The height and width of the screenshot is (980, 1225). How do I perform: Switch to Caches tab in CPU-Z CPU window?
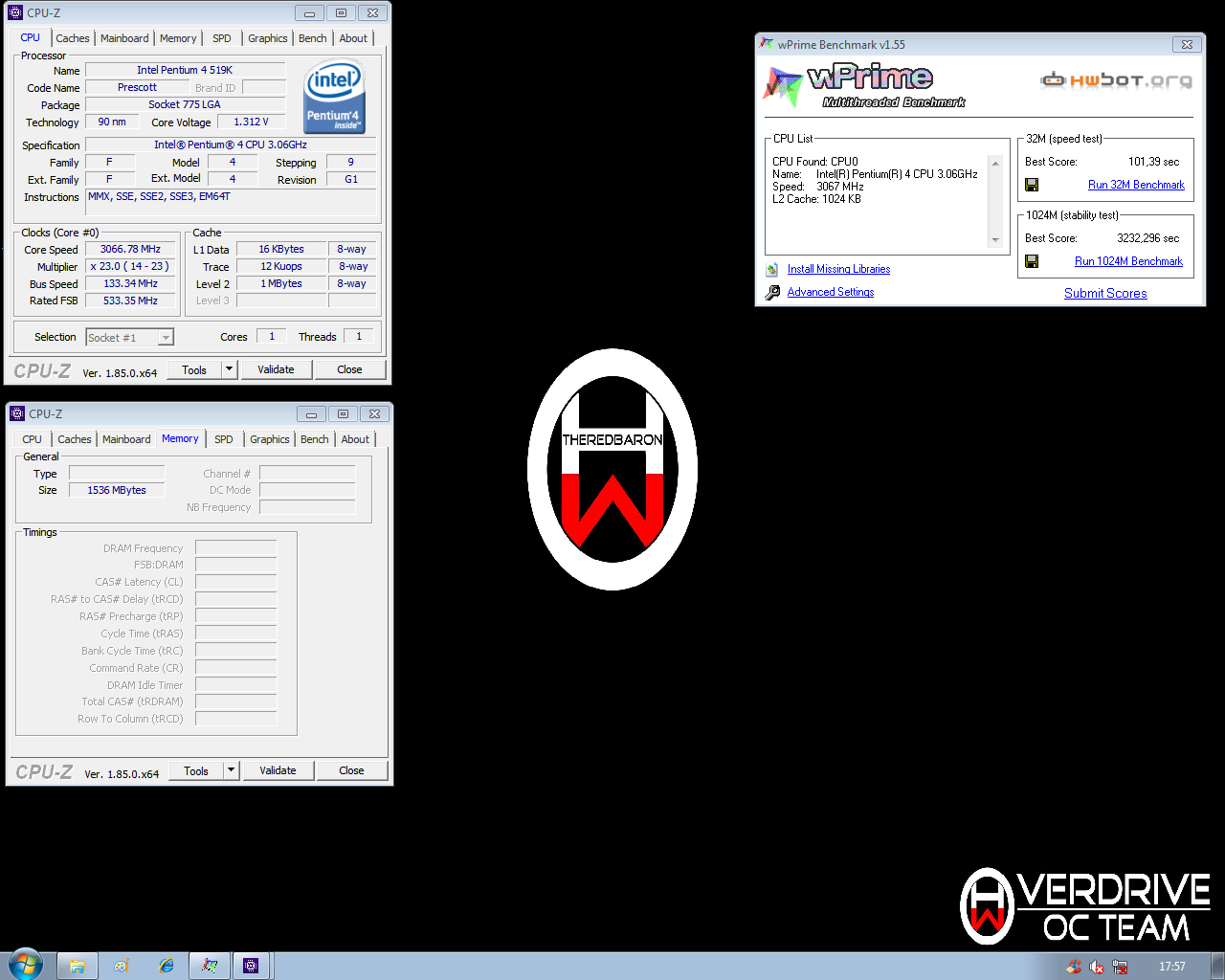pyautogui.click(x=73, y=38)
